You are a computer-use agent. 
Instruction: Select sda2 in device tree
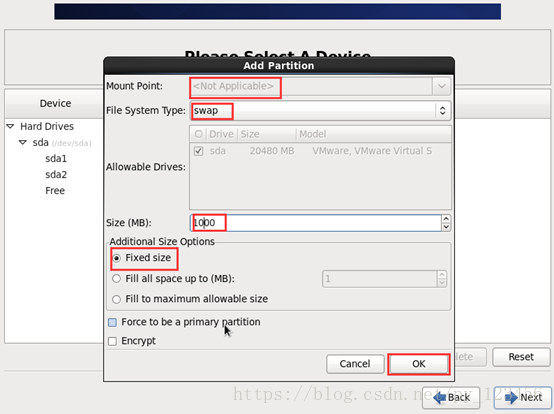click(x=56, y=175)
